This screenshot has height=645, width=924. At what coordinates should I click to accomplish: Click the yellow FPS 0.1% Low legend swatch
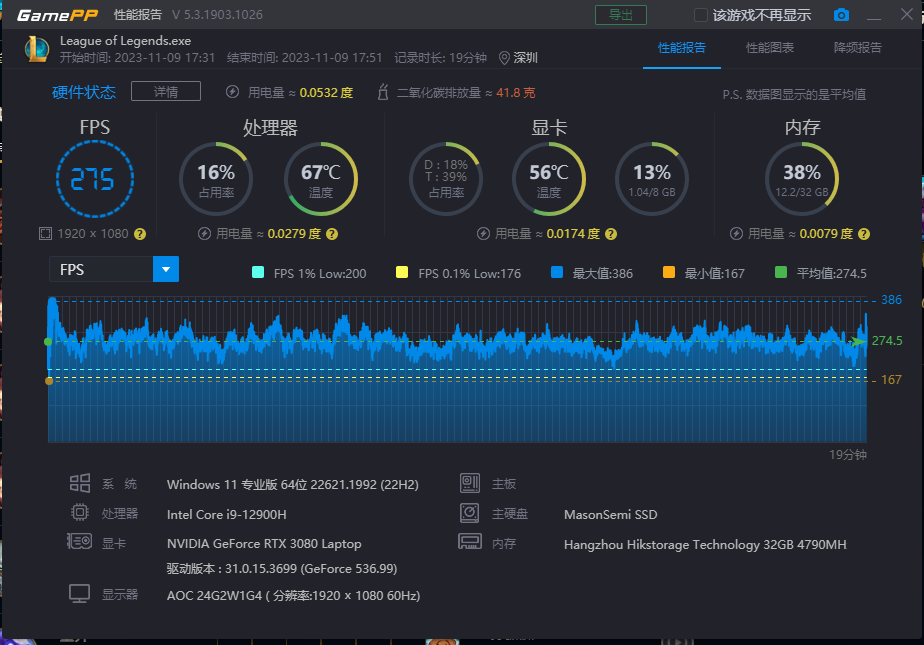pyautogui.click(x=402, y=272)
